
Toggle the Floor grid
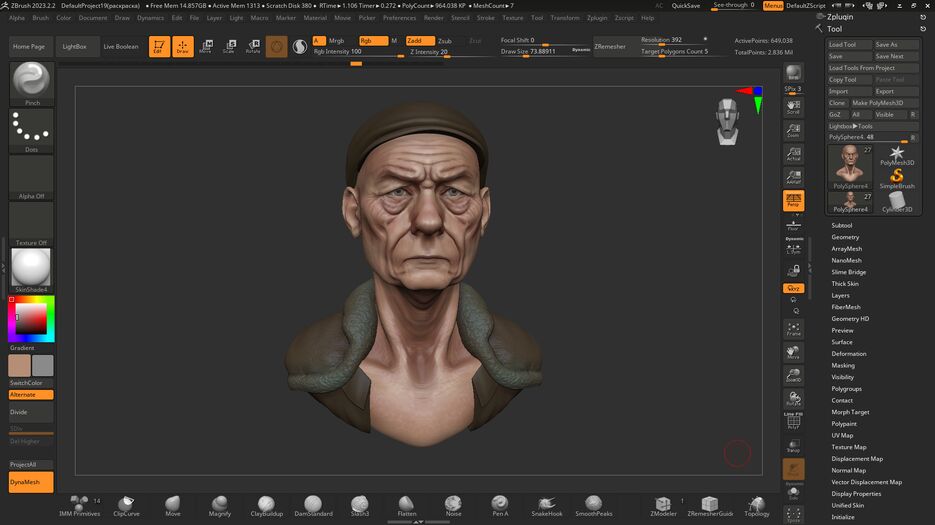click(x=793, y=225)
